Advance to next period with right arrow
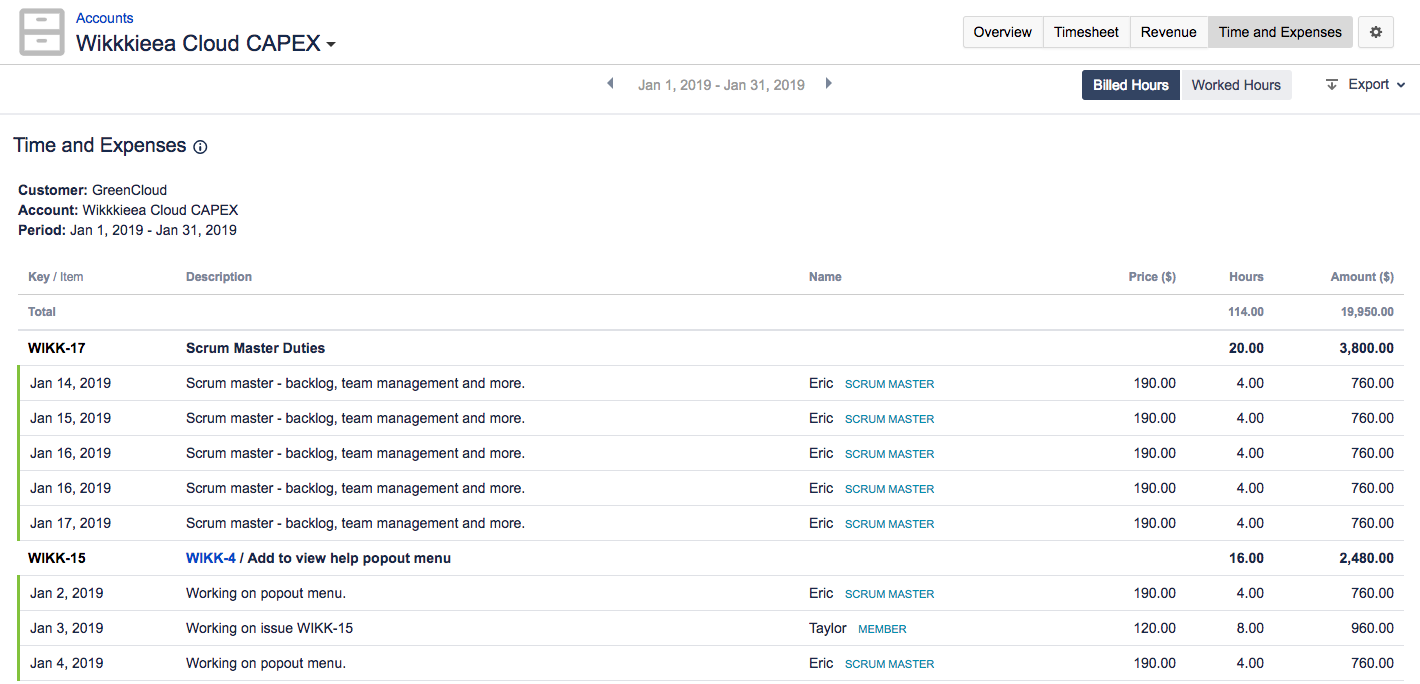The image size is (1420, 684). [x=828, y=84]
